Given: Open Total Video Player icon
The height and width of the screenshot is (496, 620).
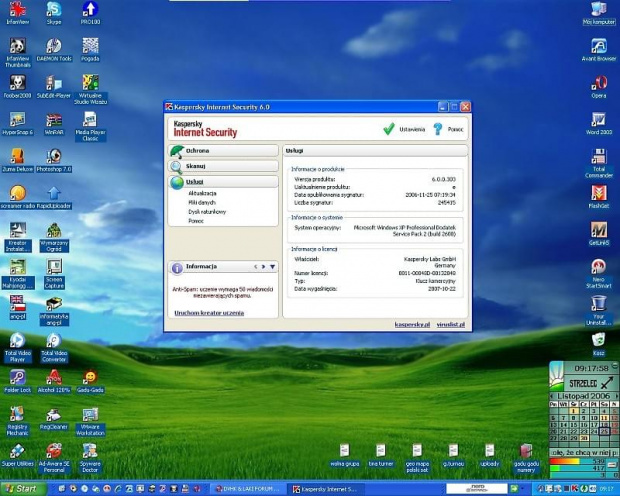Looking at the screenshot, I should 17,347.
